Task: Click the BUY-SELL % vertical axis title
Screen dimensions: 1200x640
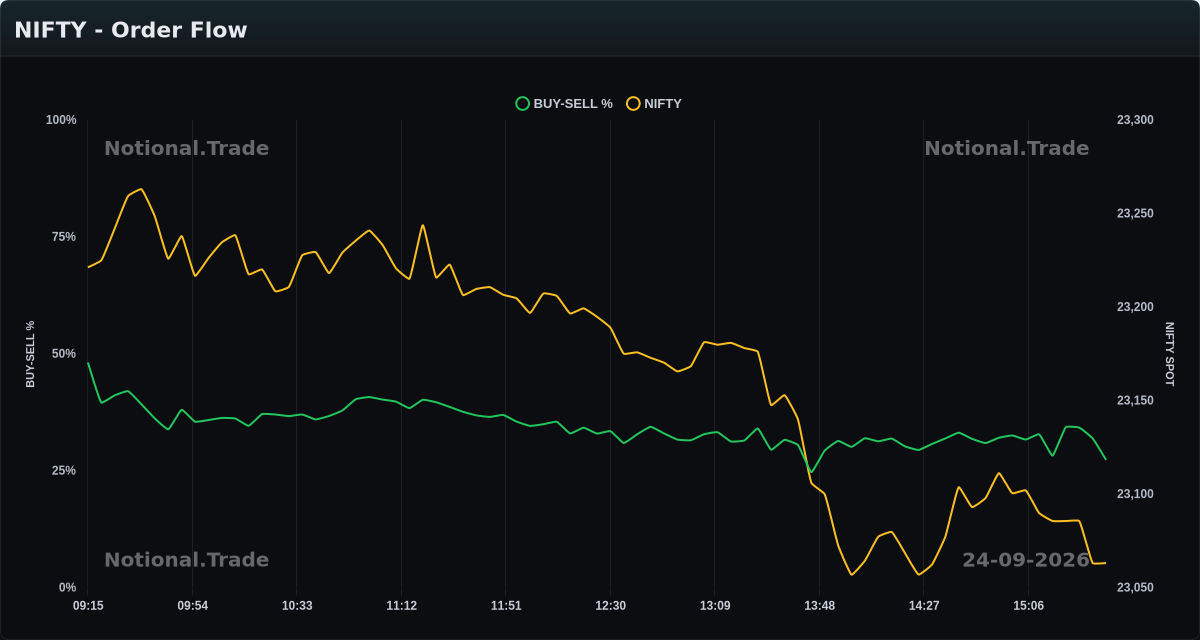Action: tap(30, 354)
